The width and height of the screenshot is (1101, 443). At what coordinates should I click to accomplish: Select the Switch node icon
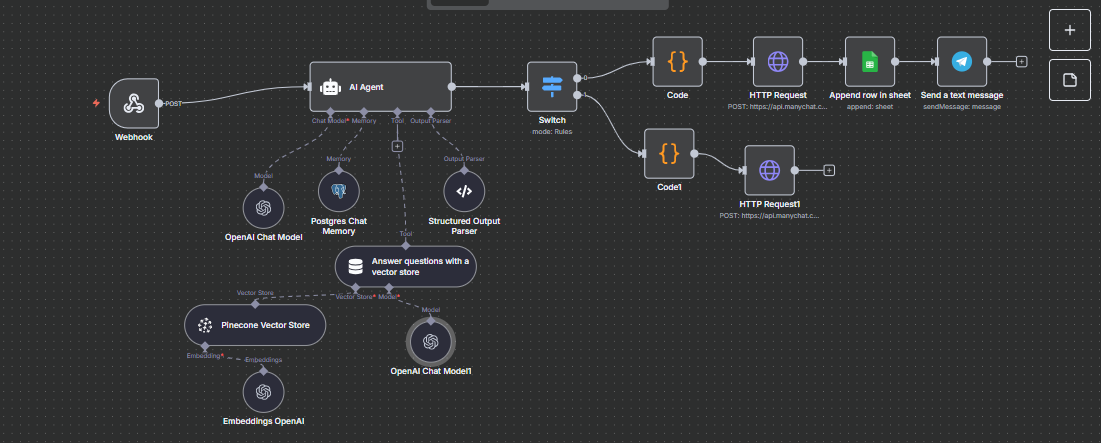click(552, 87)
